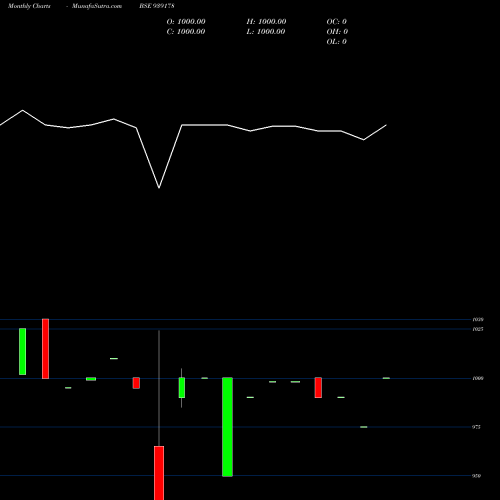Screen dimensions: 500x500
Task: Click the 'MunafaSutra.com' site label
Action: point(97,6)
